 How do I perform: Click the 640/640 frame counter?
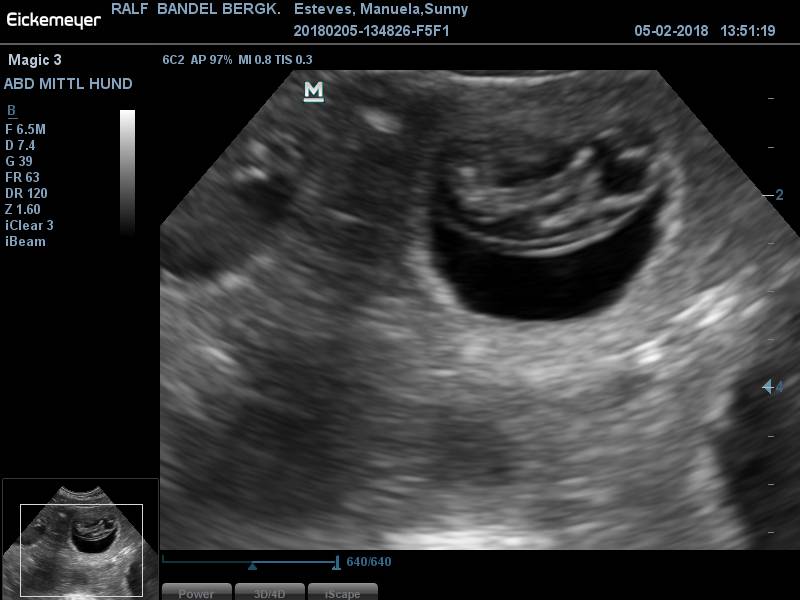[x=369, y=562]
